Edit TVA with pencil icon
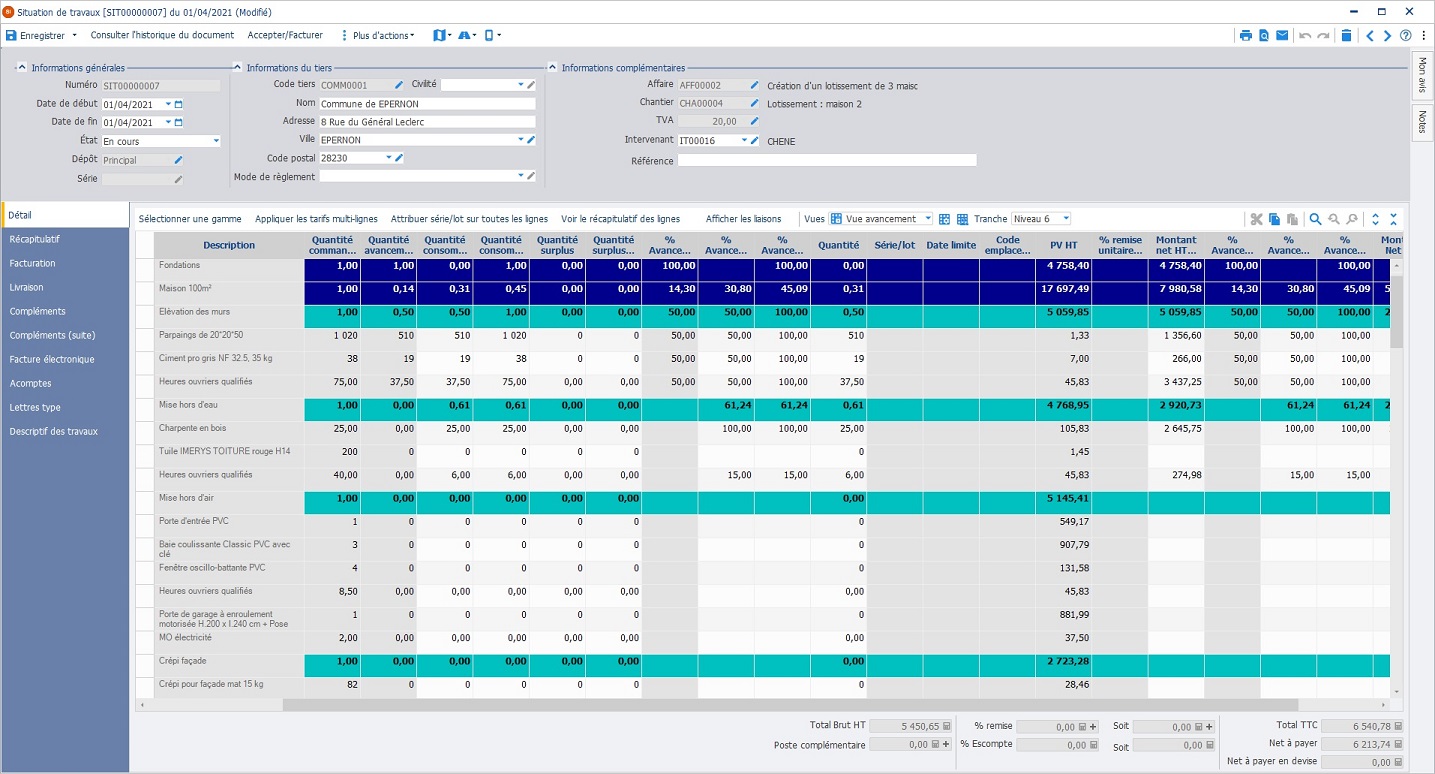Screen dimensions: 1435x774 (755, 121)
